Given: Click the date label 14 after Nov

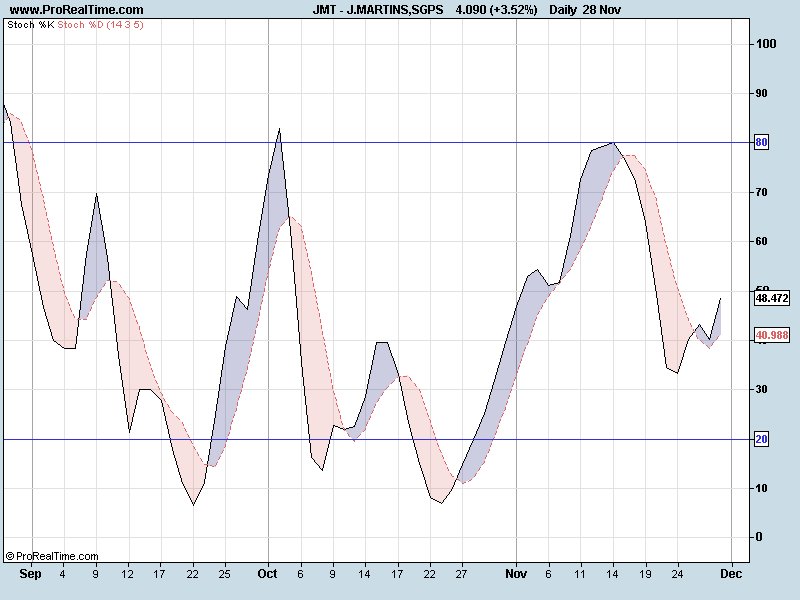Looking at the screenshot, I should pos(612,574).
